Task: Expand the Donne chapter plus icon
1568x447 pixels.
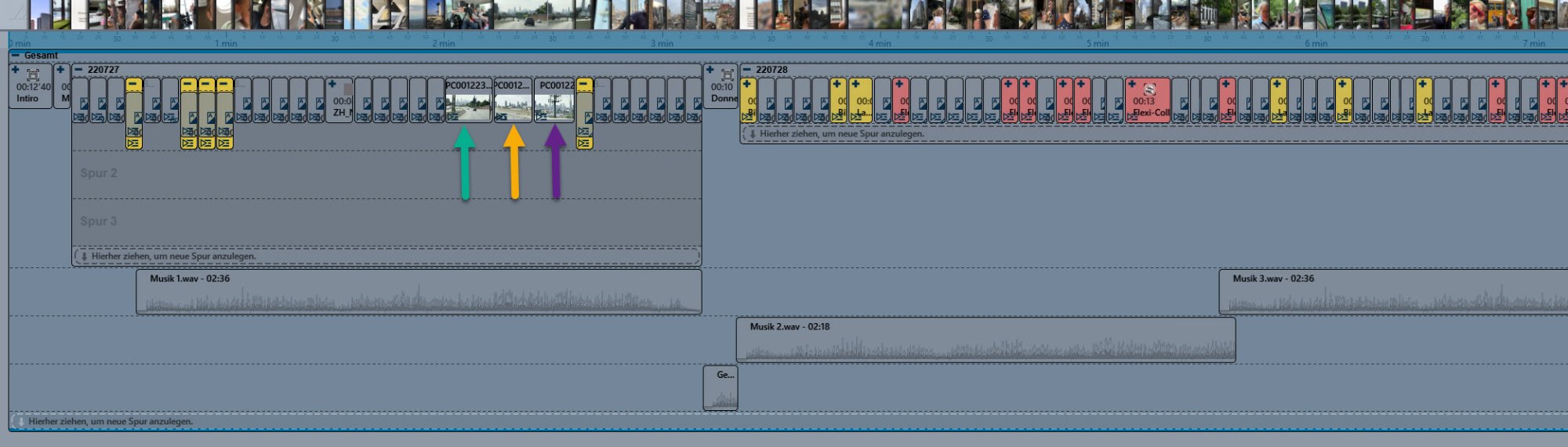Action: (710, 70)
